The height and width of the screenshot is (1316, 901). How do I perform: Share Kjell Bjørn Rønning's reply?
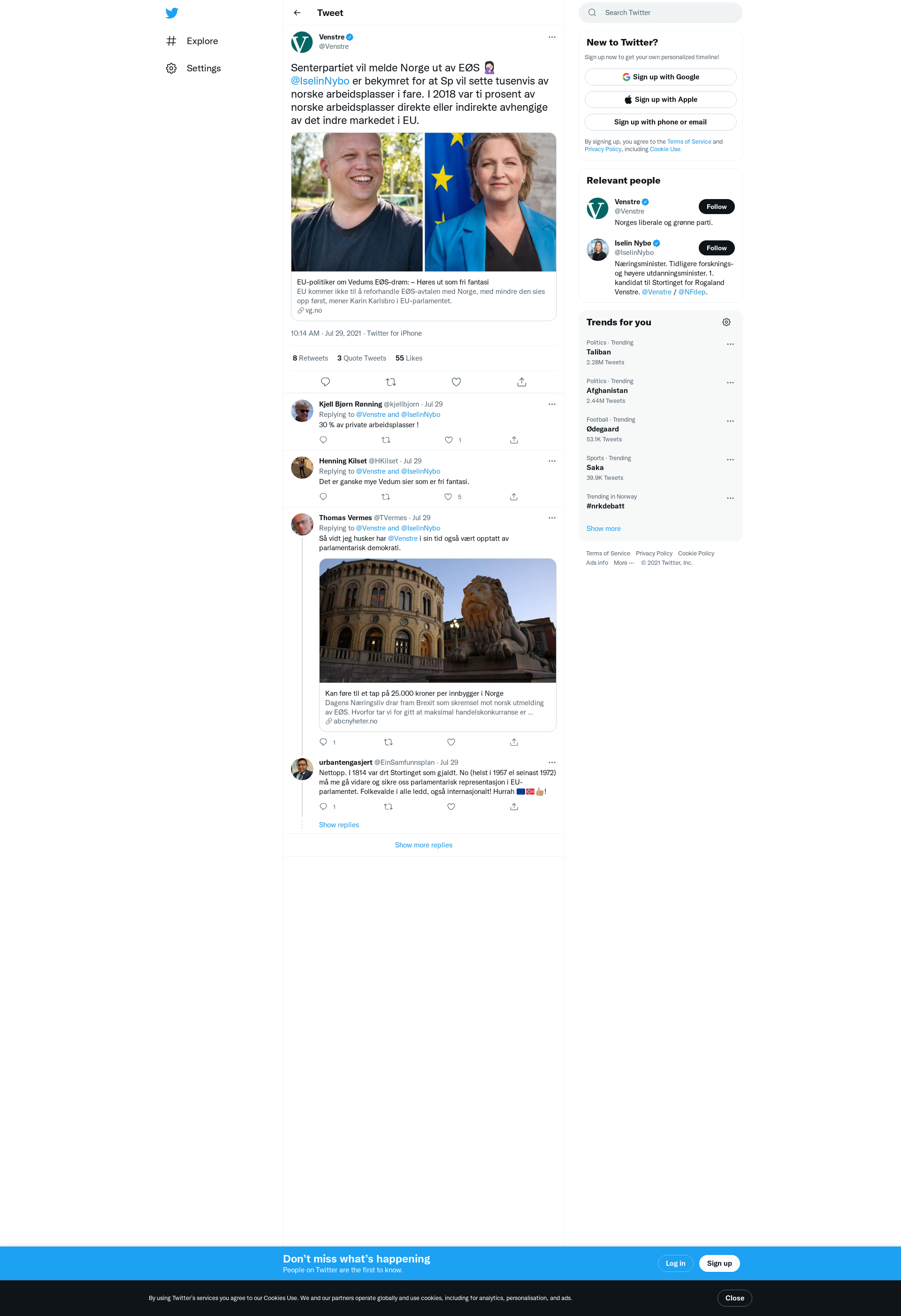pyautogui.click(x=514, y=440)
